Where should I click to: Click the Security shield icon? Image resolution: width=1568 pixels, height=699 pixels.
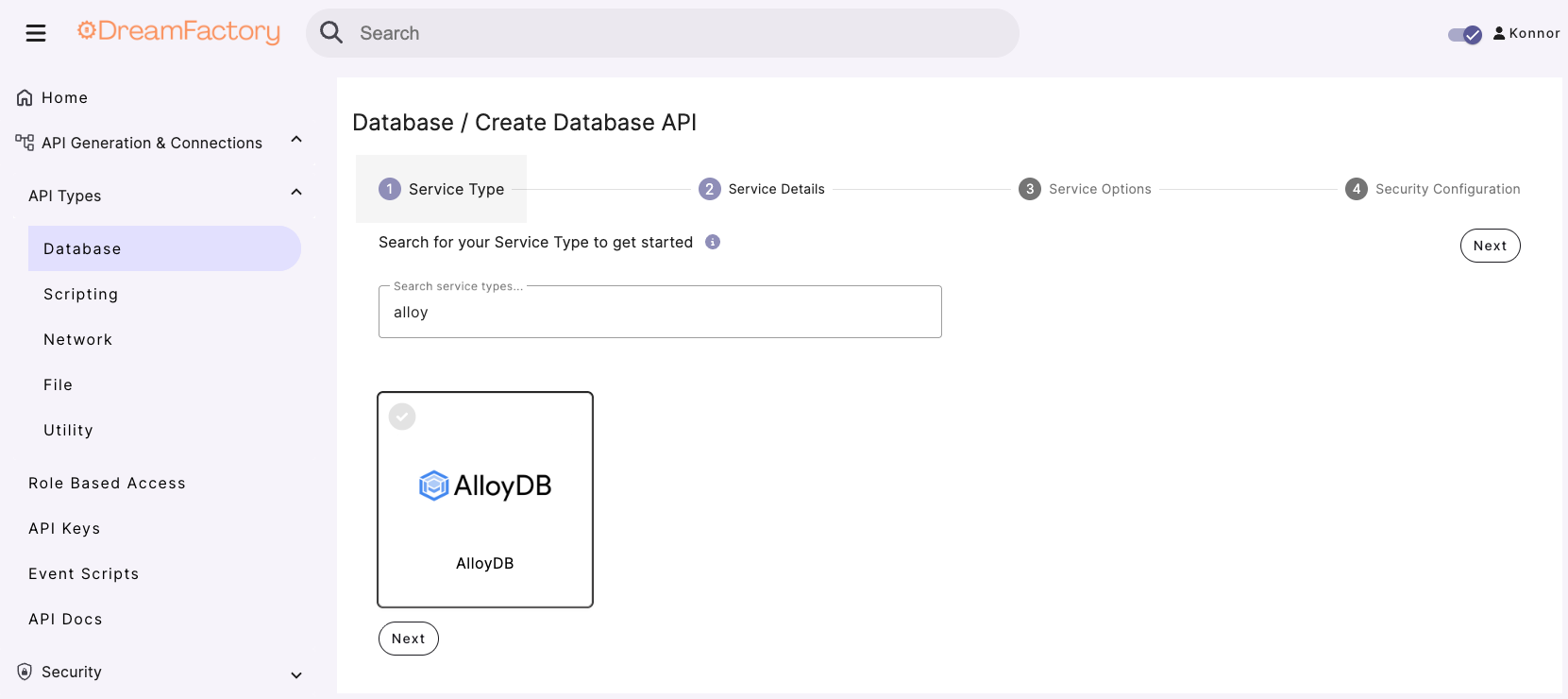[25, 672]
